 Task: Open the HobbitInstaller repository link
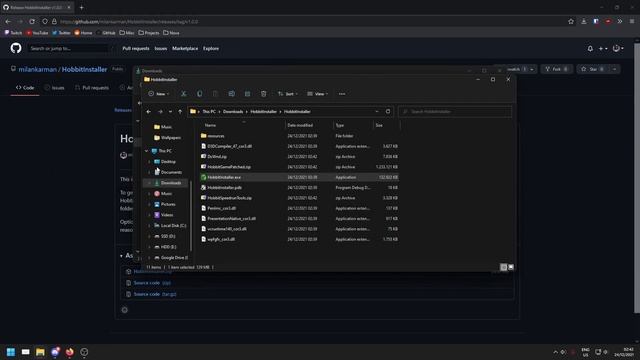click(84, 69)
